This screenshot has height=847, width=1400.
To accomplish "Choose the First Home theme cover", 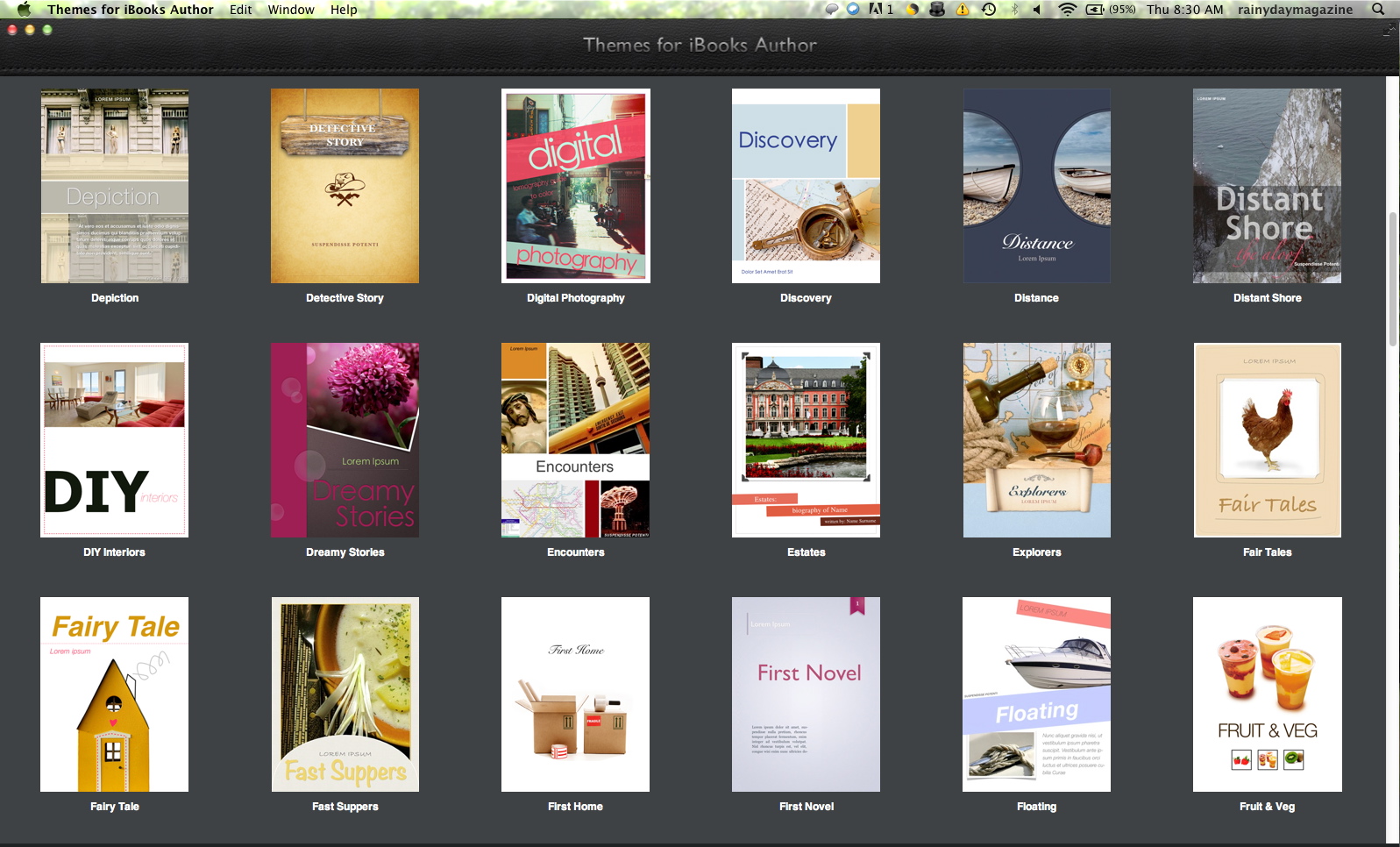I will coord(575,694).
